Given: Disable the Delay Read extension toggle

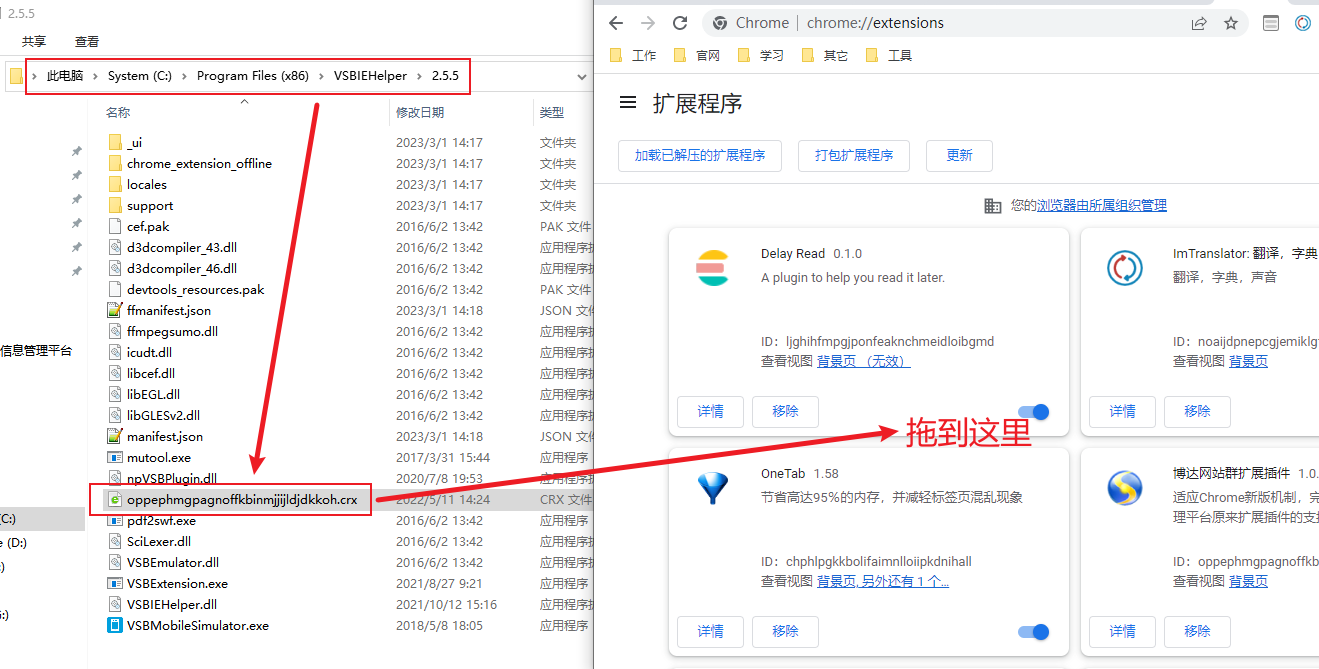Looking at the screenshot, I should [1034, 412].
